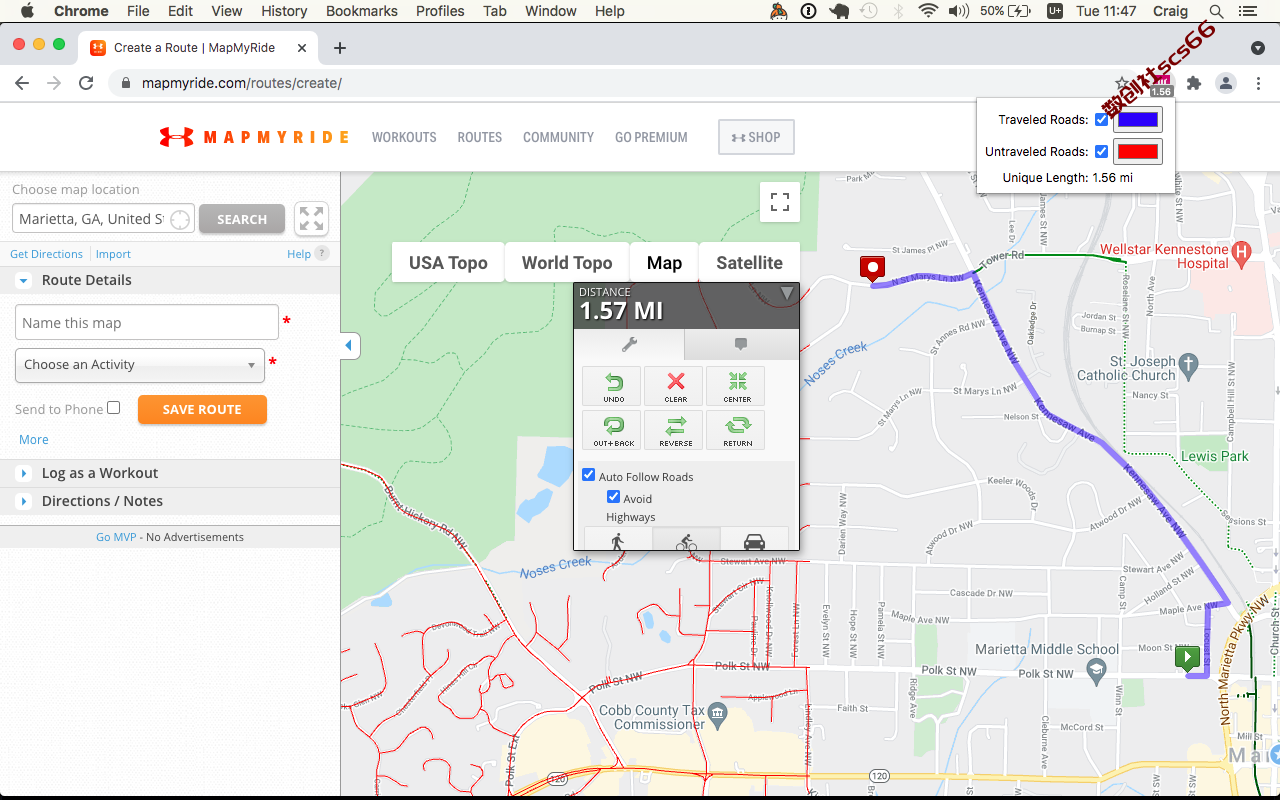Go back in Chrome
The image size is (1280, 800).
click(22, 83)
